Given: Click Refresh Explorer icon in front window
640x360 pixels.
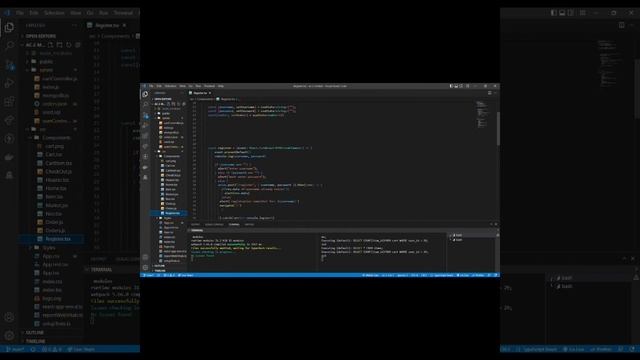Looking at the screenshot, I should [x=179, y=104].
